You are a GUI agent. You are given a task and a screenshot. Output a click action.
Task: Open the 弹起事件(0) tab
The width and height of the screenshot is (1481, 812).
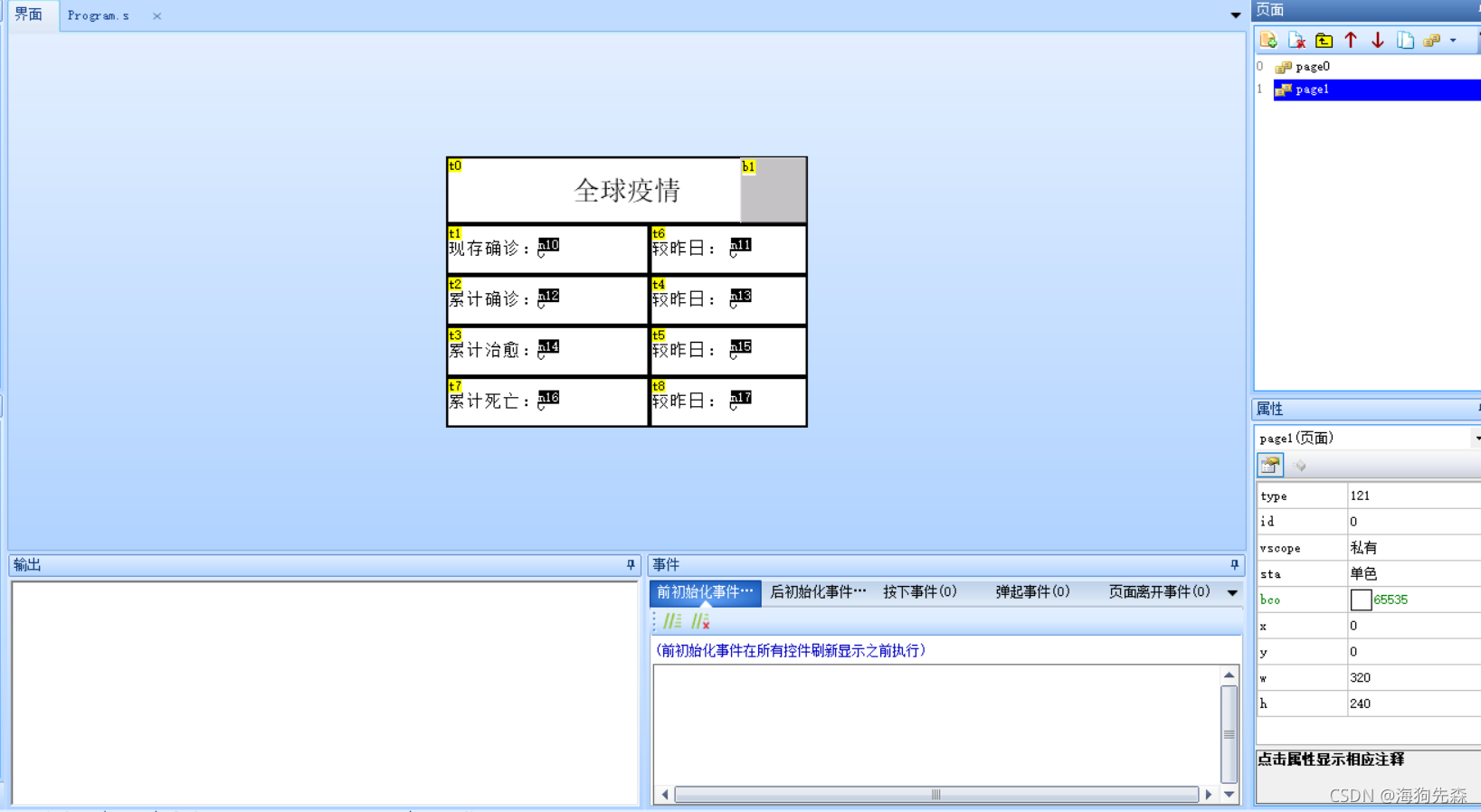(1032, 591)
